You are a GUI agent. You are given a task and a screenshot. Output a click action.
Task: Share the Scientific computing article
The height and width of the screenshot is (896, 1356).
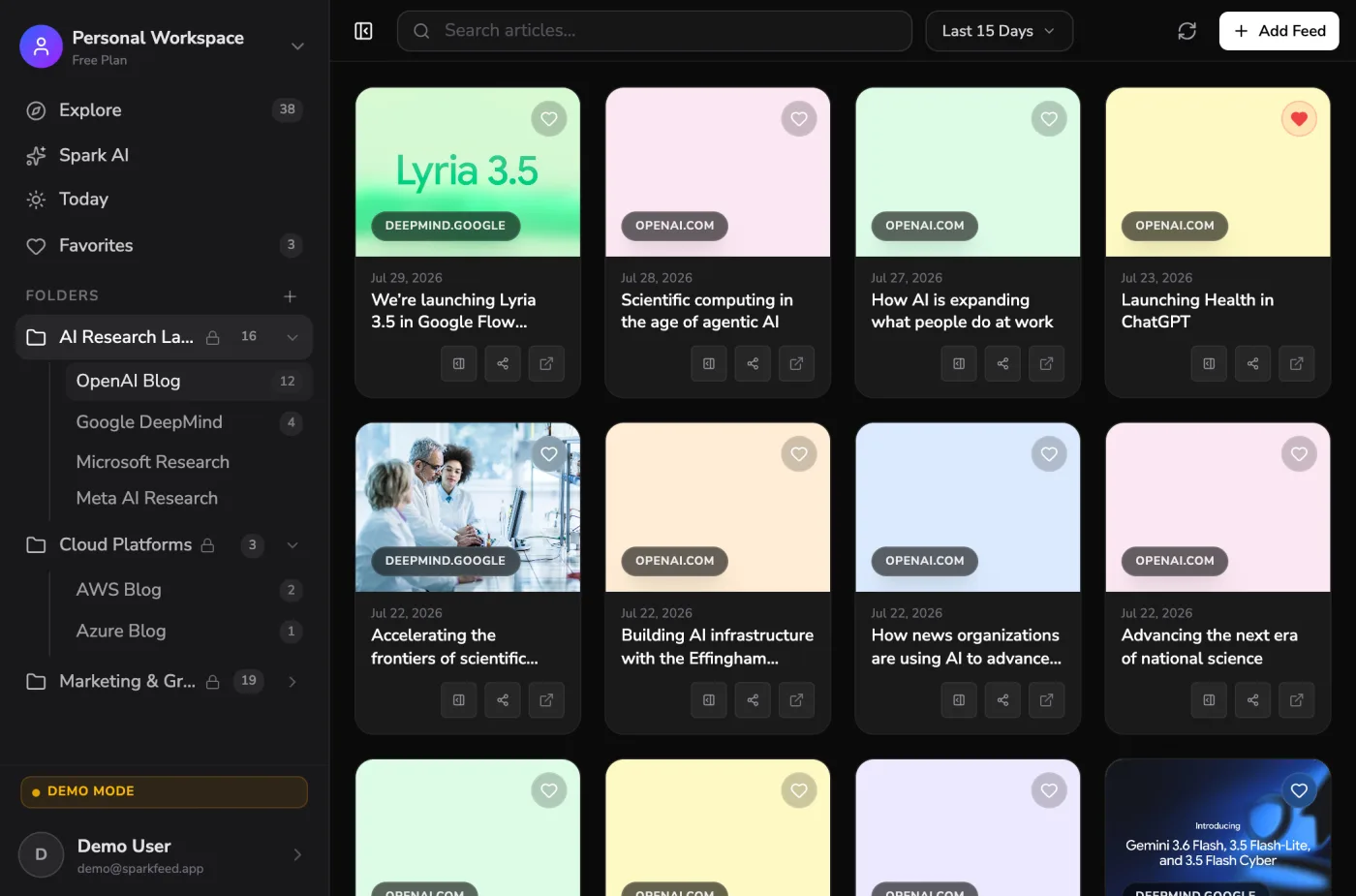[x=753, y=363]
